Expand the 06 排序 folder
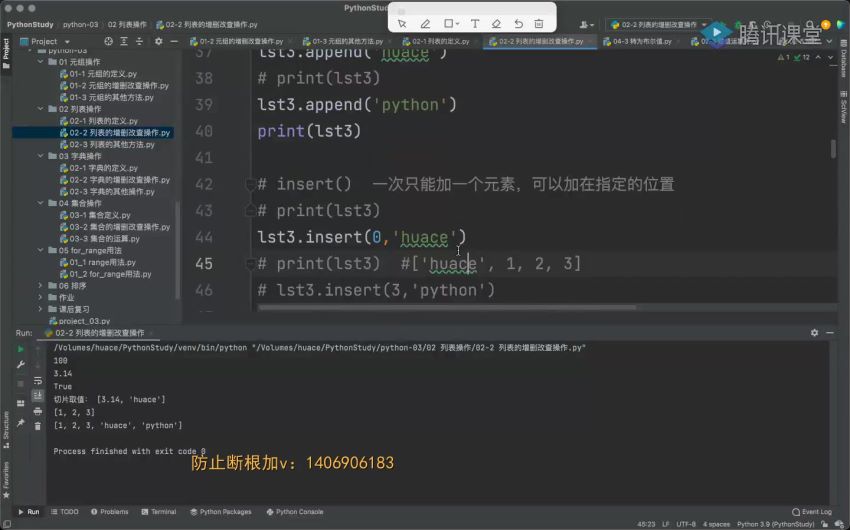 pyautogui.click(x=41, y=286)
